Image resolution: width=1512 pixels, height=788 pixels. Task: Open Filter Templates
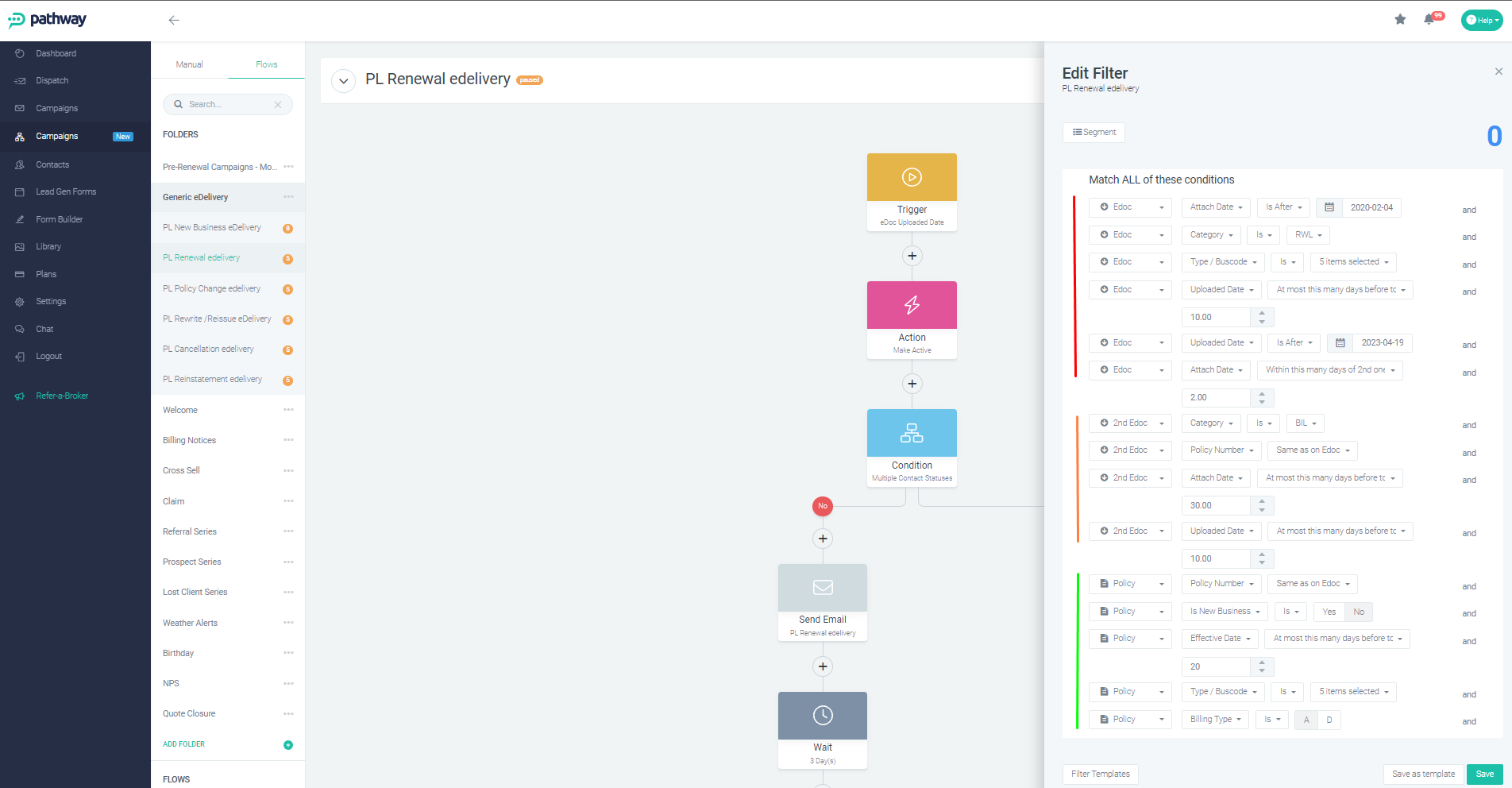pyautogui.click(x=1100, y=774)
